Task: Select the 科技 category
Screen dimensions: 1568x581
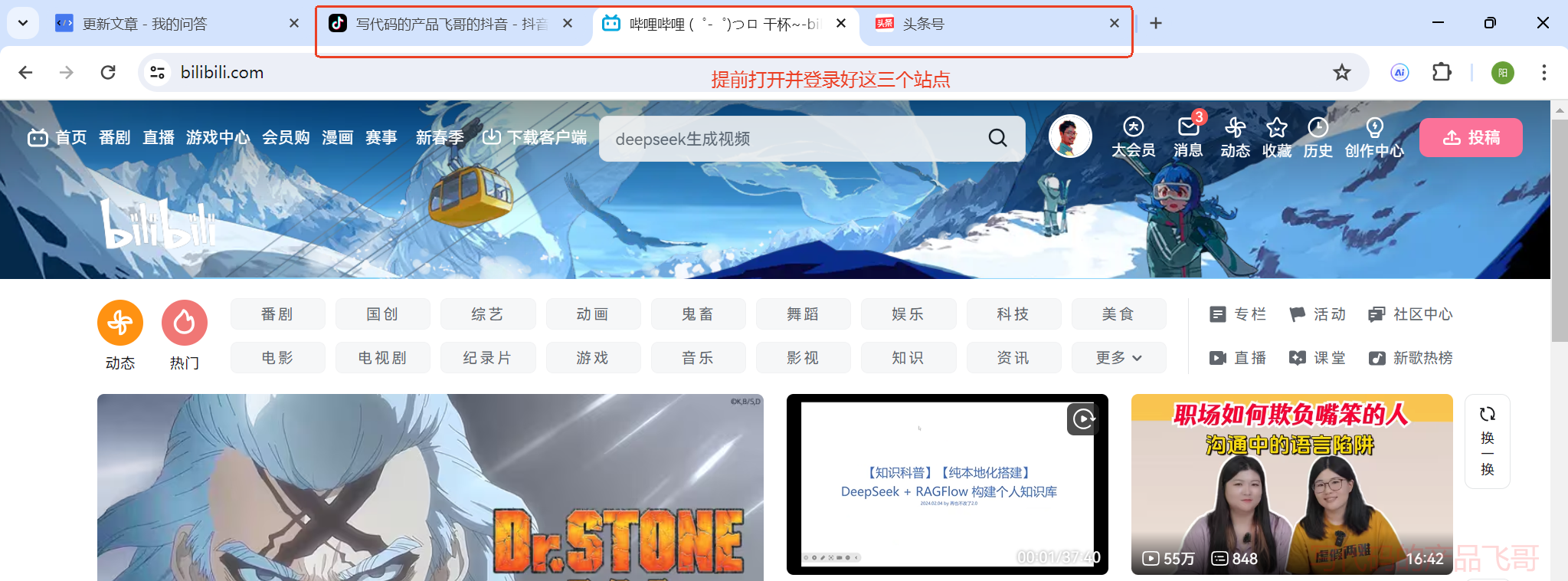Action: pyautogui.click(x=1013, y=314)
